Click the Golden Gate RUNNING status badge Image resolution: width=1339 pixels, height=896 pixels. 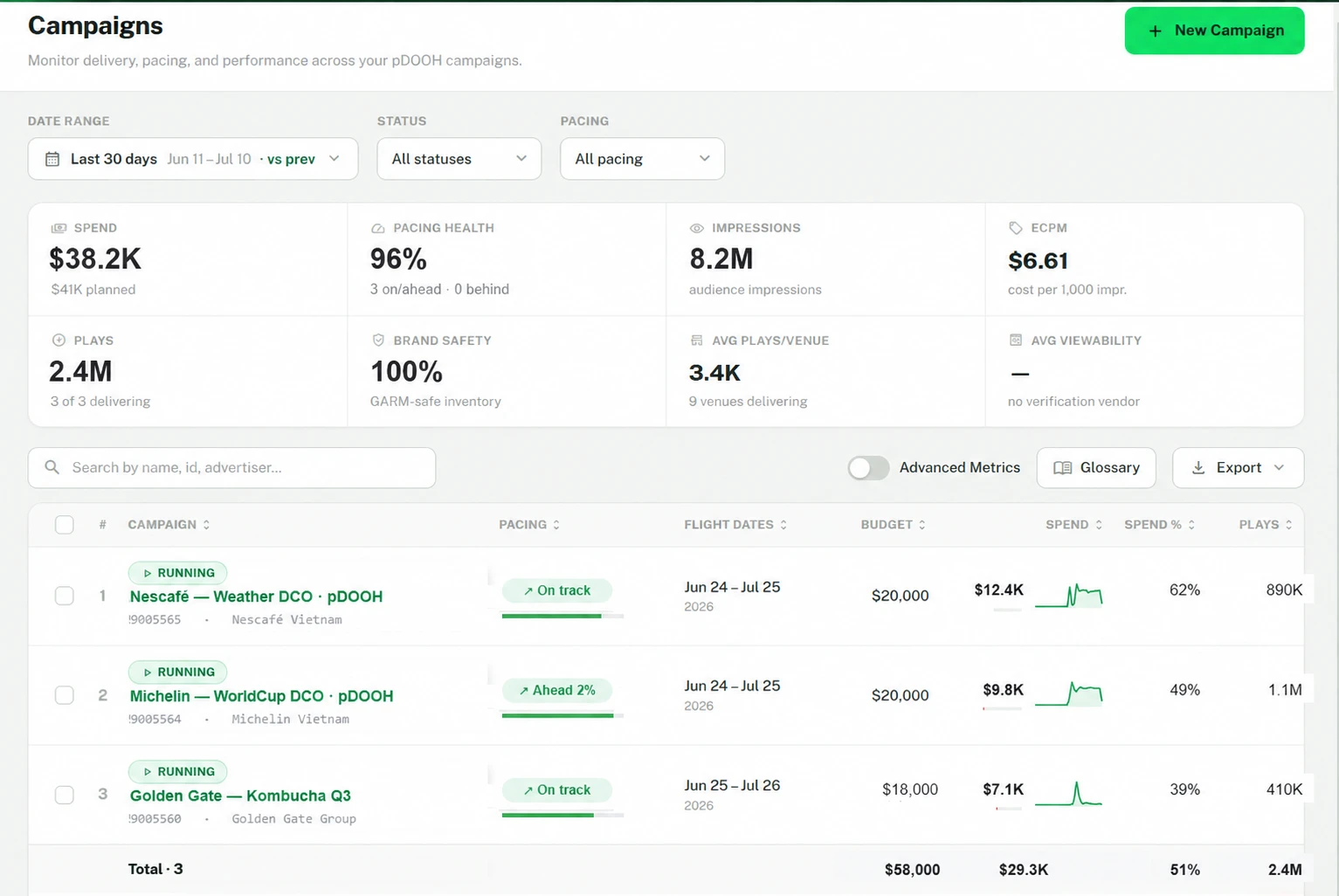pyautogui.click(x=178, y=772)
